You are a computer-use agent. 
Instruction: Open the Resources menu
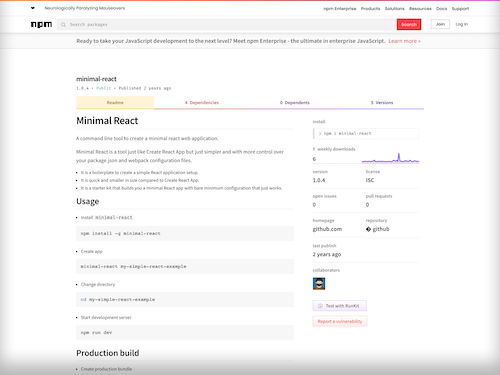coord(420,9)
